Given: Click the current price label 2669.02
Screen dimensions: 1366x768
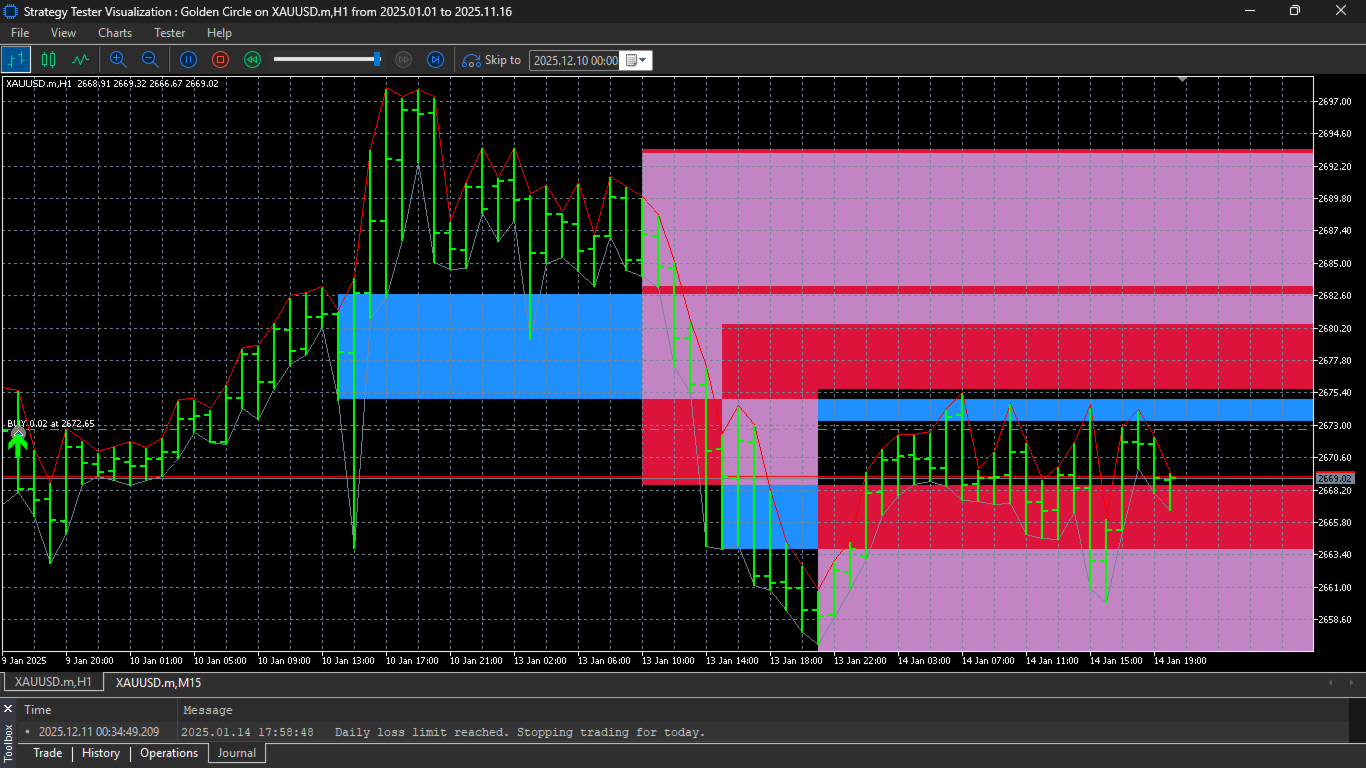Looking at the screenshot, I should (x=1336, y=479).
